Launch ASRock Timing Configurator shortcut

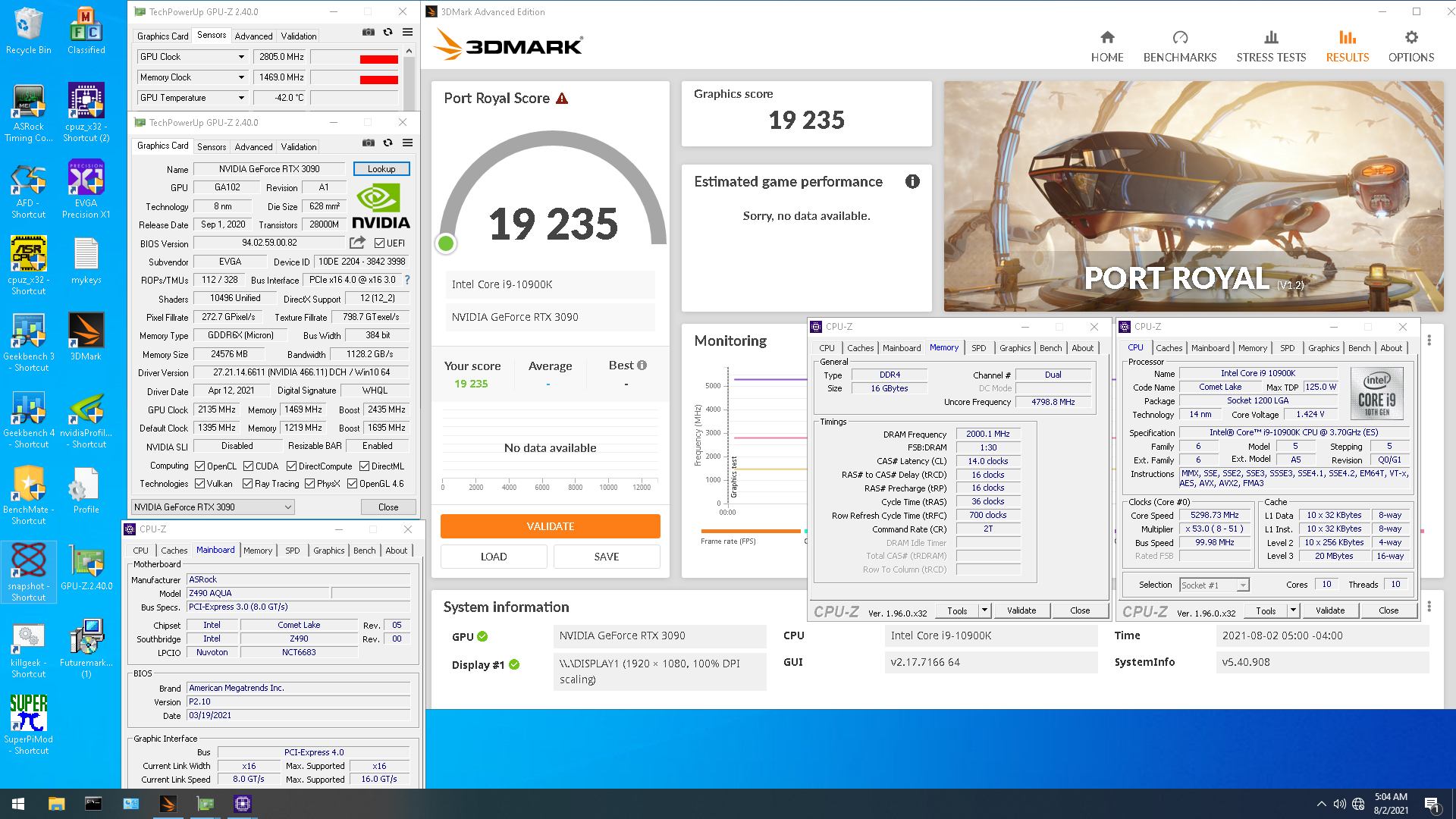click(x=28, y=113)
